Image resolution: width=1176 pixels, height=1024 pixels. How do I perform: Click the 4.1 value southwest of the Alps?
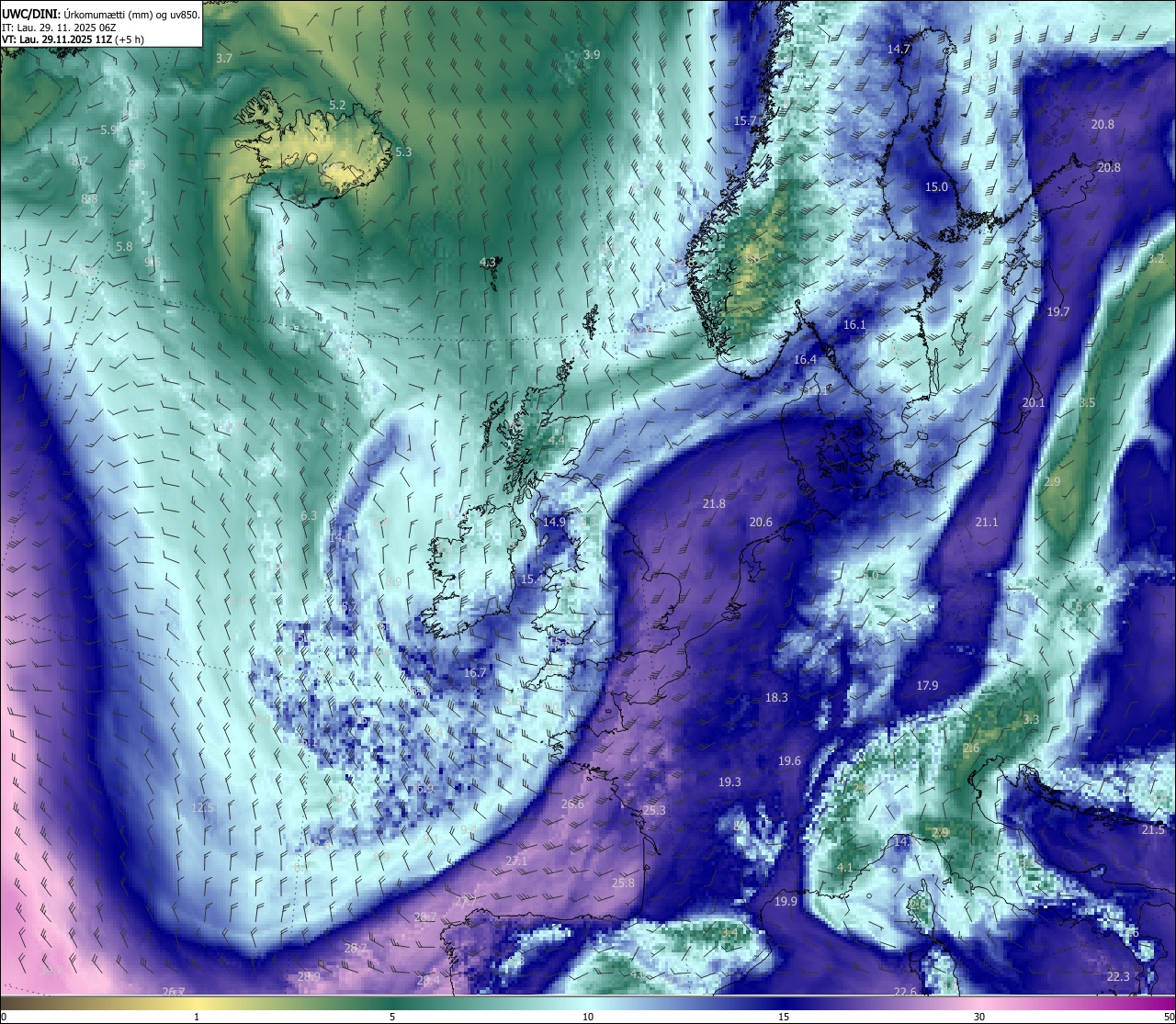pos(845,867)
